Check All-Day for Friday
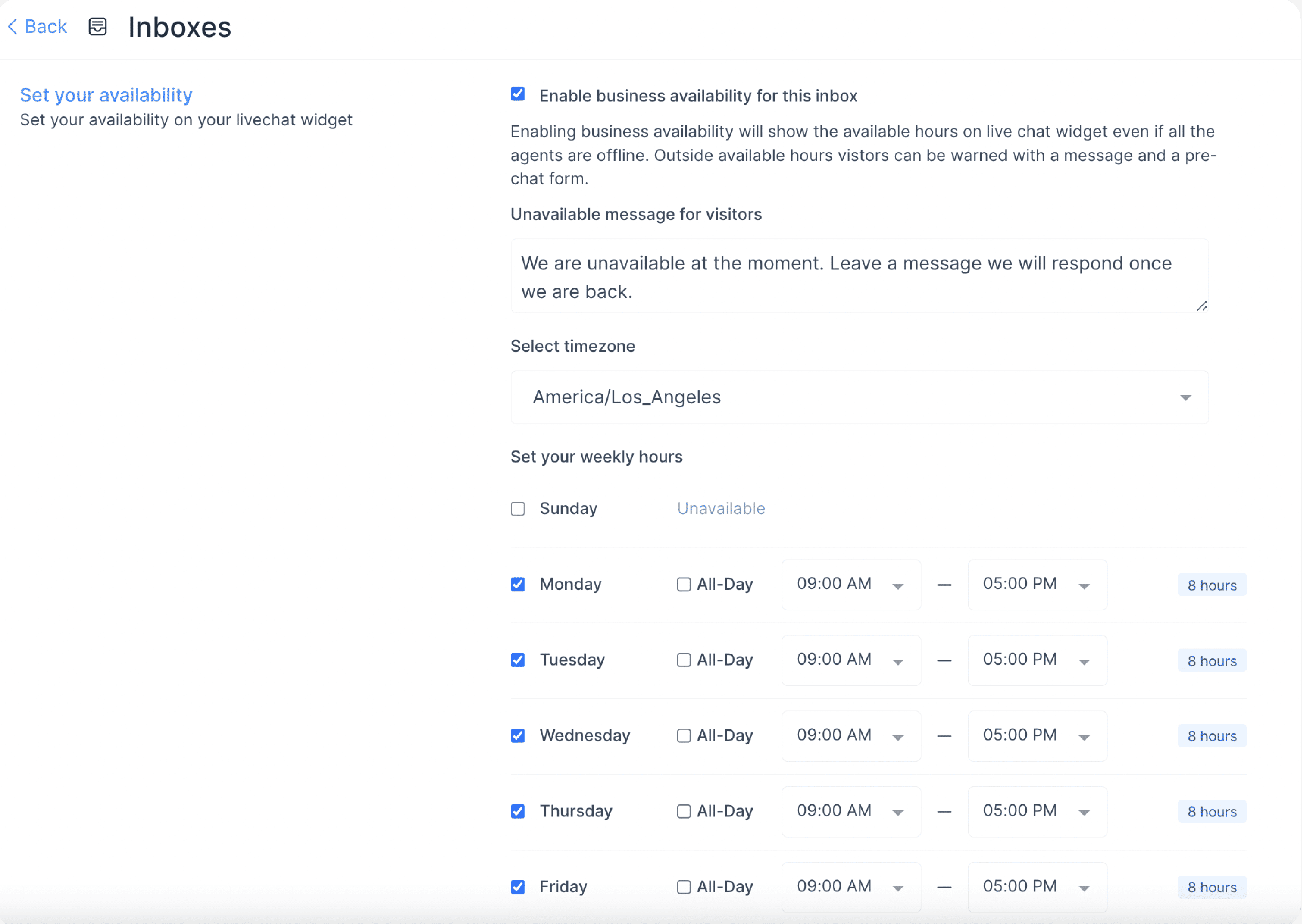Image resolution: width=1302 pixels, height=924 pixels. pos(684,887)
